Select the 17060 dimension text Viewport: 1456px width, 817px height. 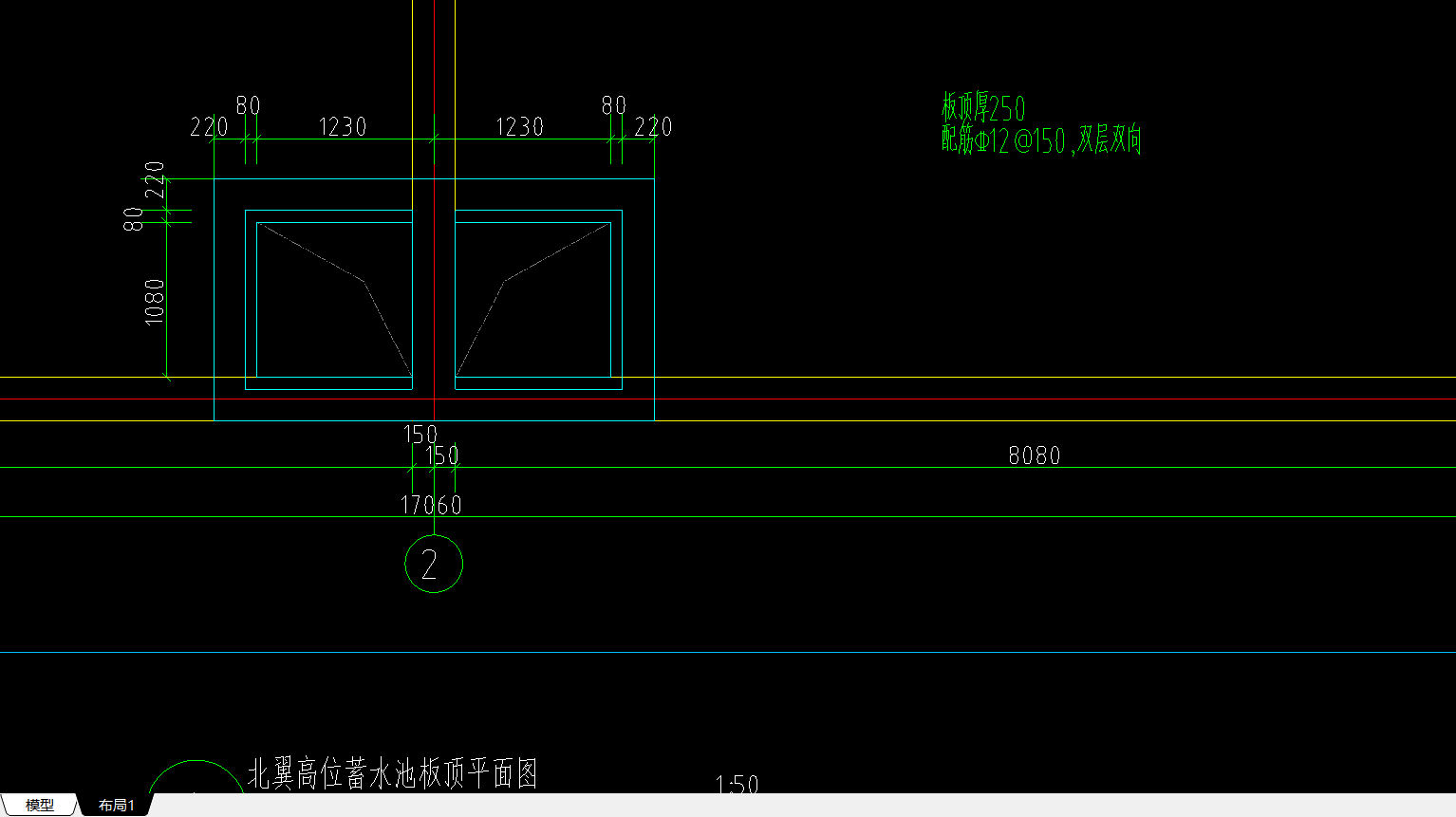[432, 505]
